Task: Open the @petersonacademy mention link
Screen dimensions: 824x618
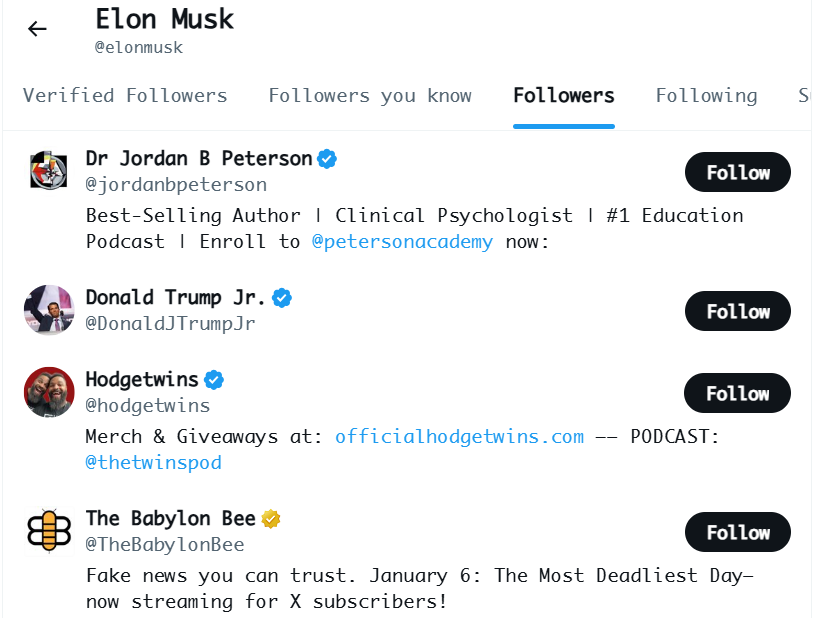Action: point(402,242)
